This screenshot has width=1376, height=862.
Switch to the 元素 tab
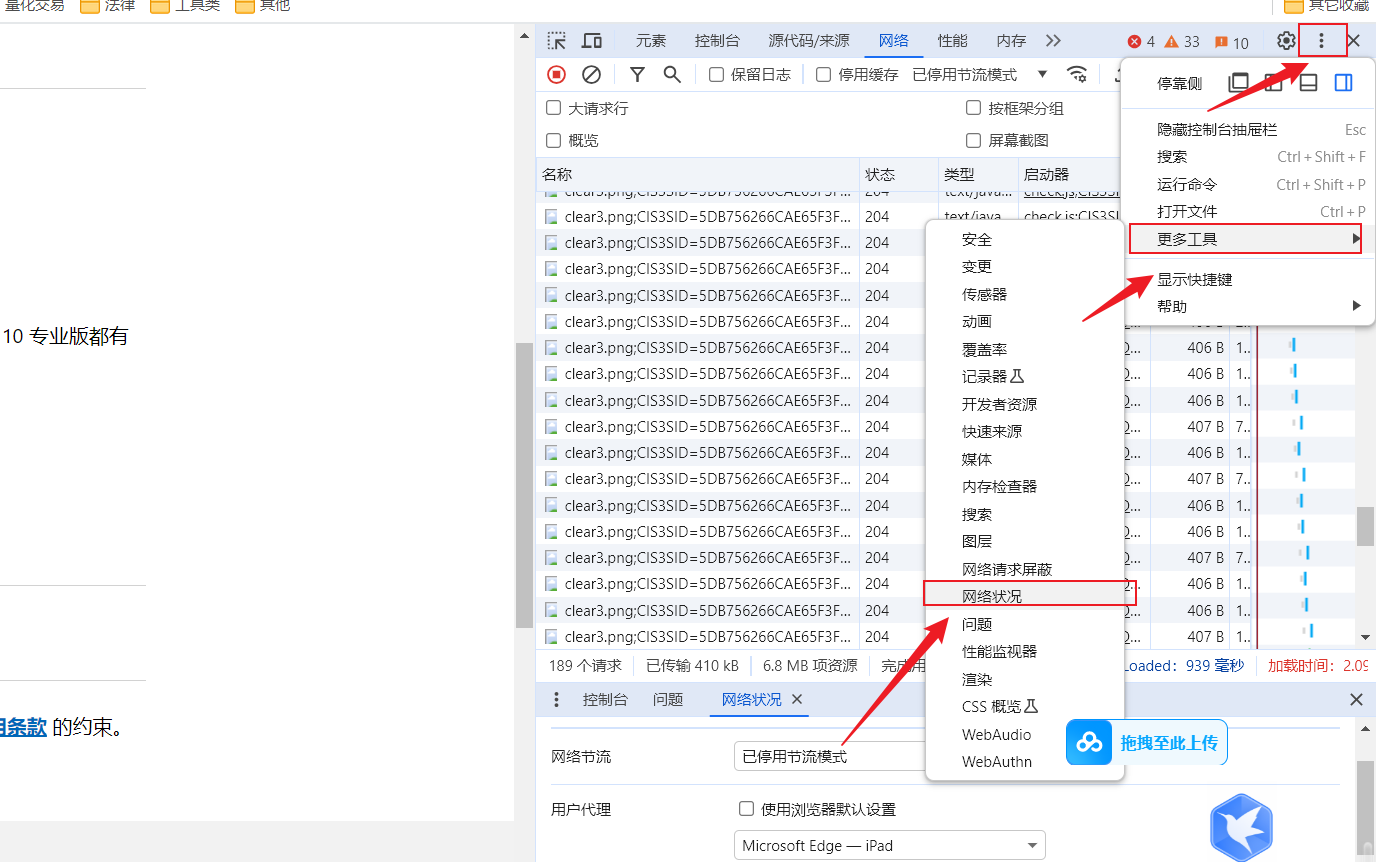[651, 41]
